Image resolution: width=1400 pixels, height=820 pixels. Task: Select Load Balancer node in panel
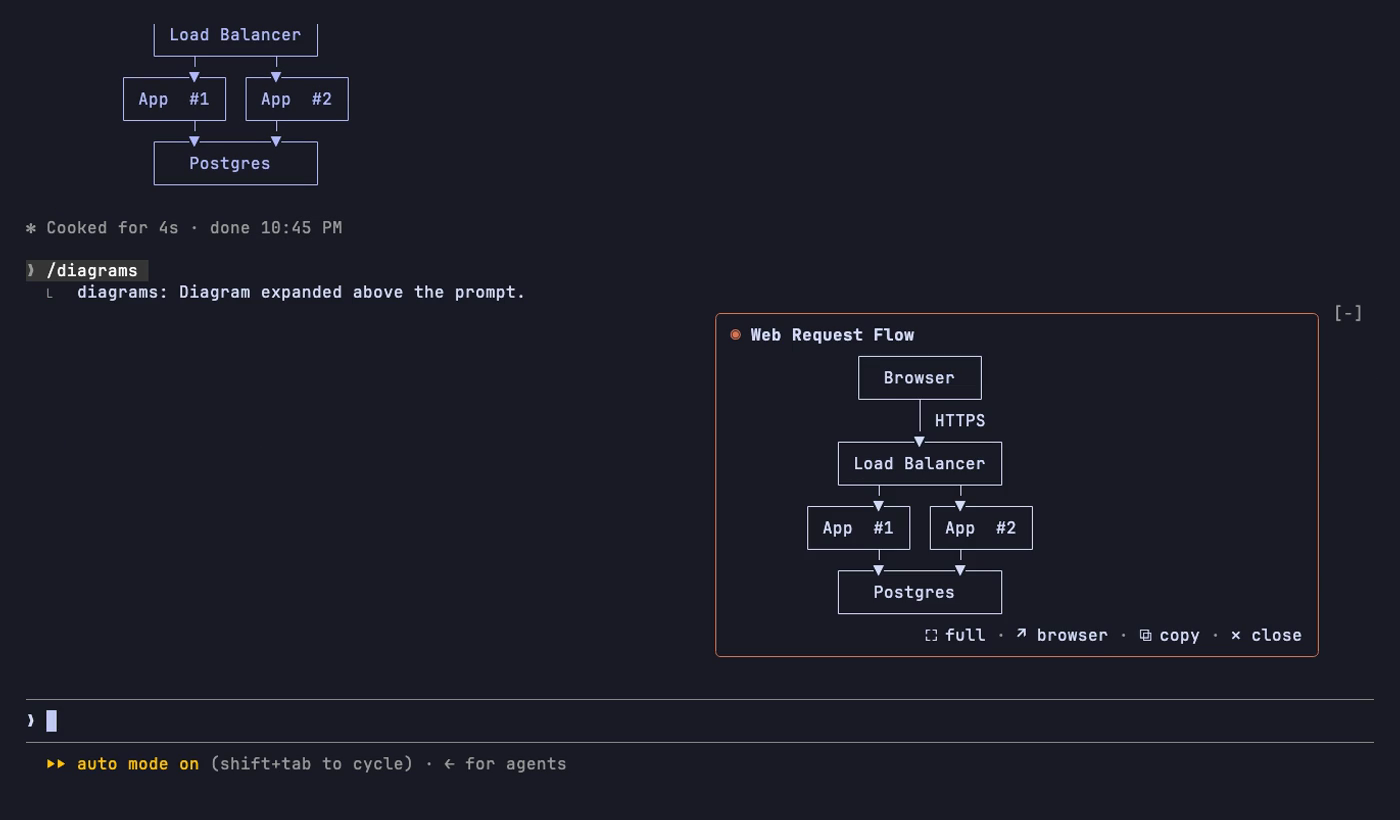pos(920,464)
